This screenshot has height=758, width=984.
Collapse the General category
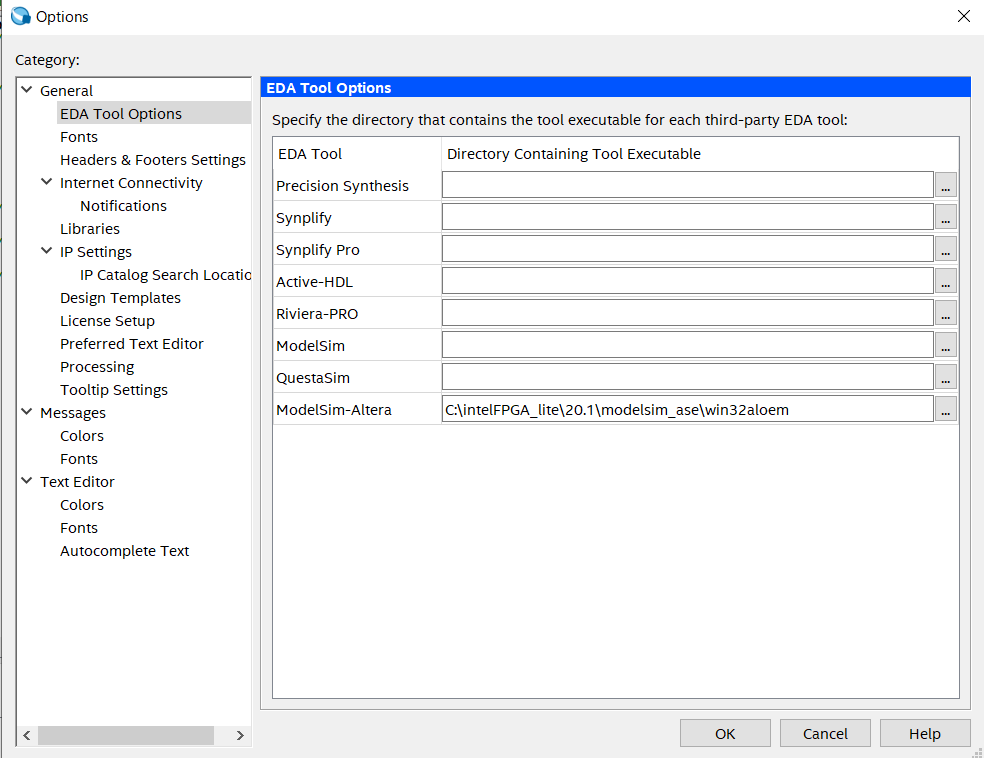point(27,90)
